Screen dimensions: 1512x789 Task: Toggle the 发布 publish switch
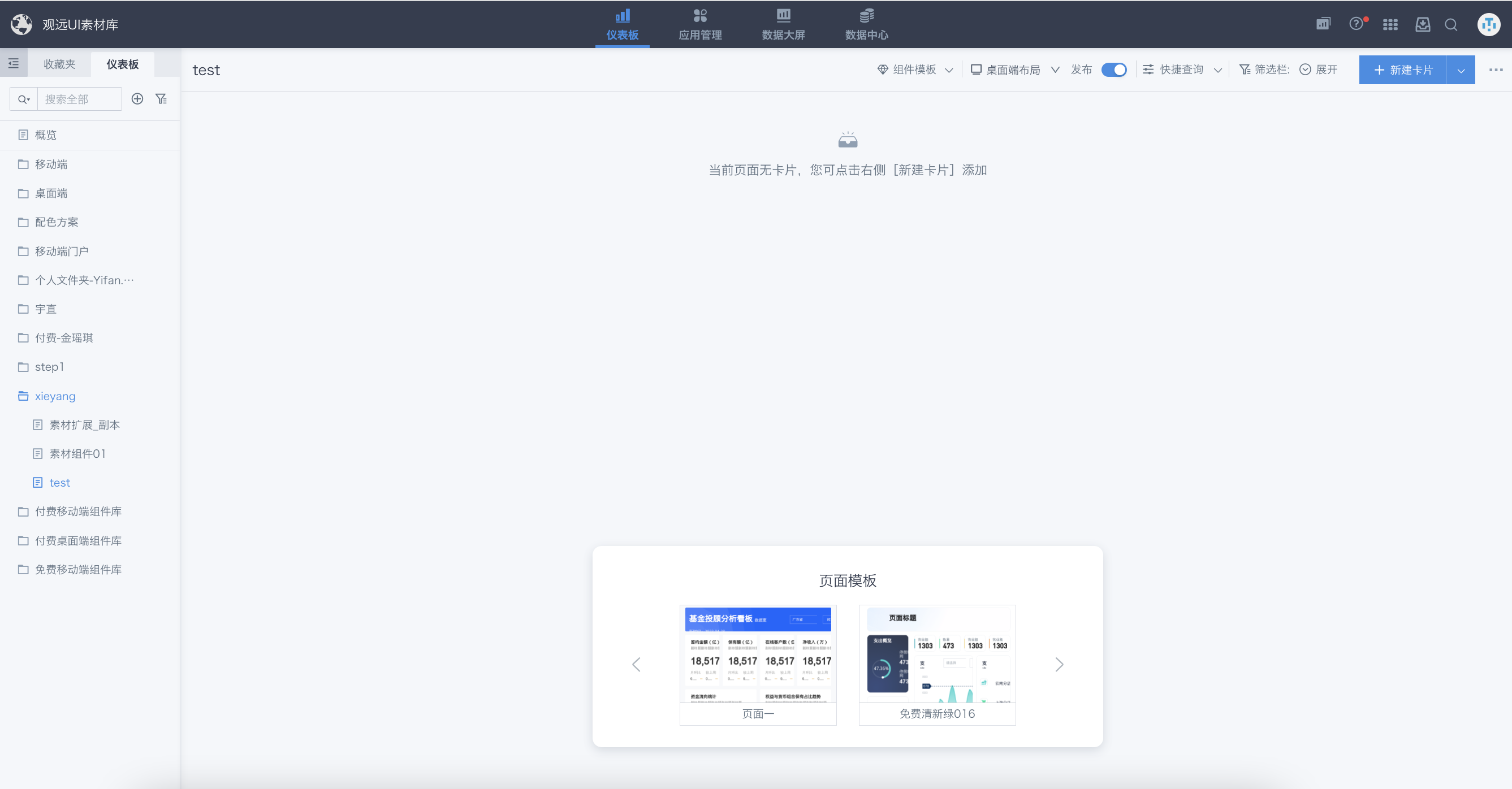[x=1113, y=70]
